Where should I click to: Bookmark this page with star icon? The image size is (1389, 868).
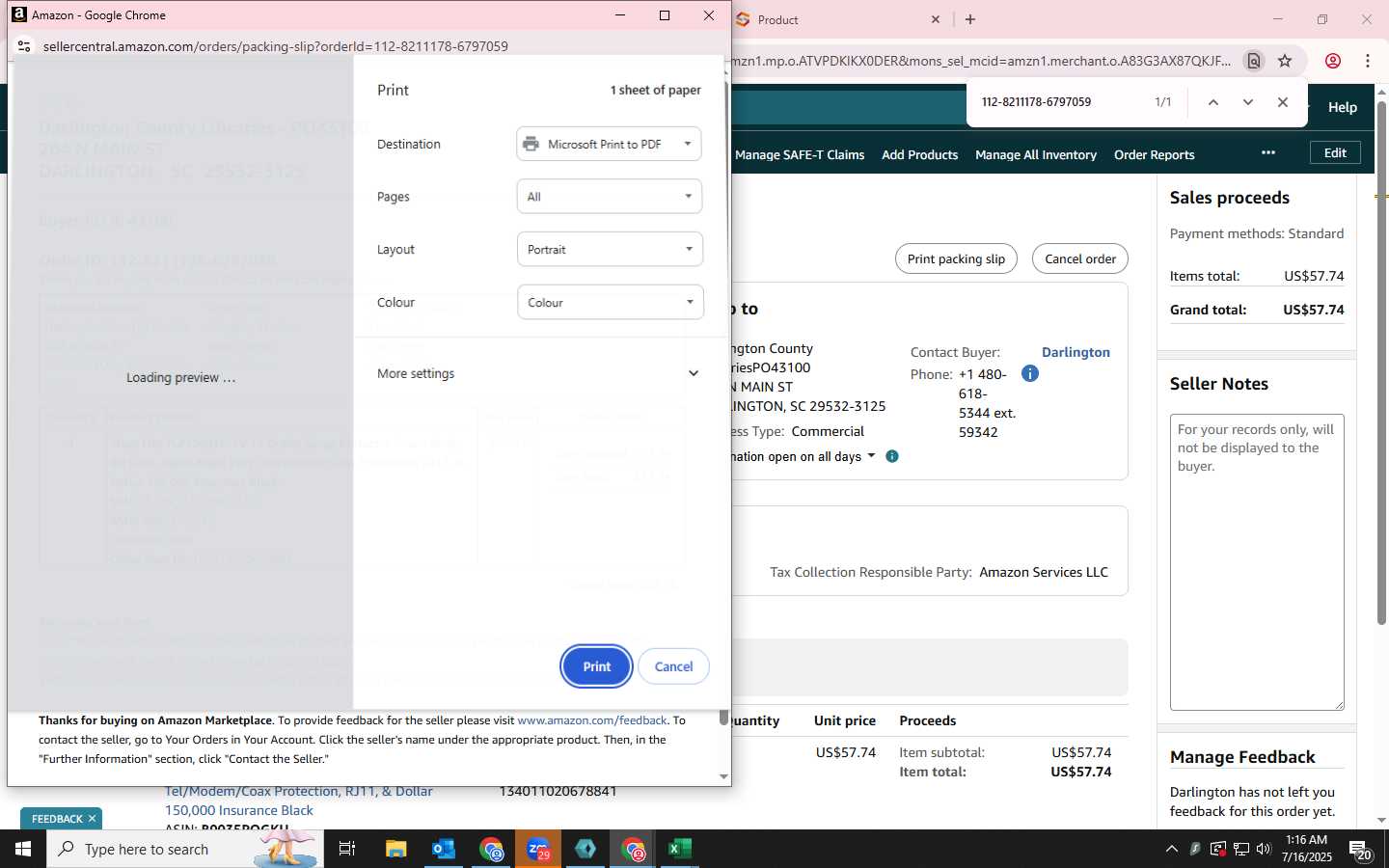1285,61
